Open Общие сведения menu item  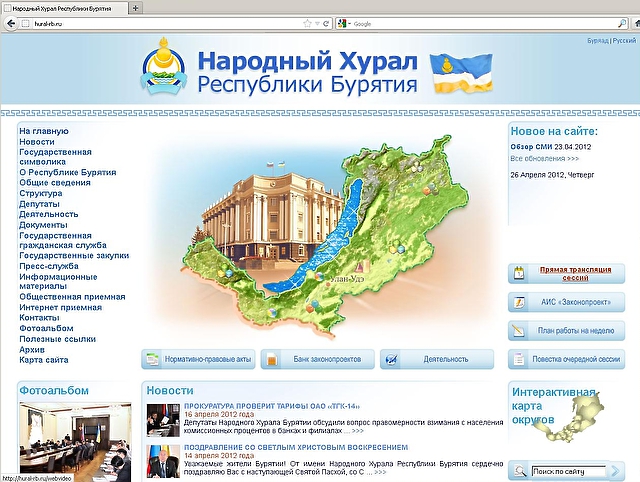55,182
